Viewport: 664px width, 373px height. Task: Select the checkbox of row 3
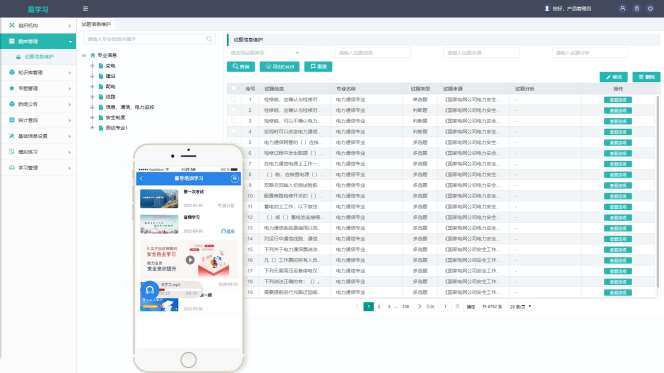click(x=234, y=120)
